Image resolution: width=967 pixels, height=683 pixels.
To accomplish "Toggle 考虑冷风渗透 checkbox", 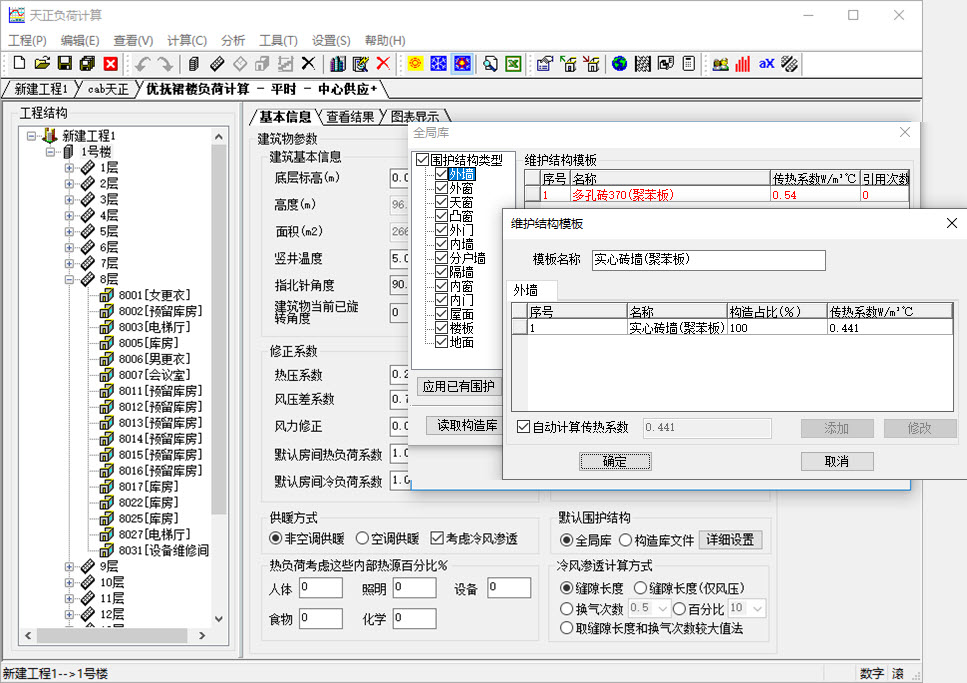I will [x=437, y=539].
